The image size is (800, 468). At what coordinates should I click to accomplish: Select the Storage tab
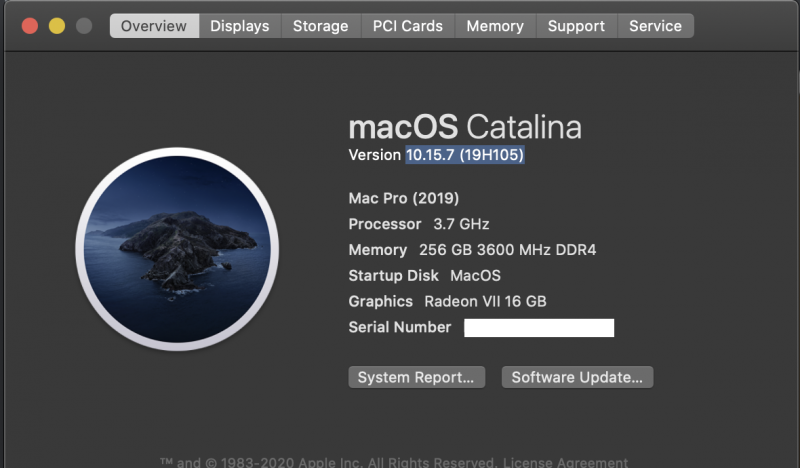pyautogui.click(x=320, y=26)
